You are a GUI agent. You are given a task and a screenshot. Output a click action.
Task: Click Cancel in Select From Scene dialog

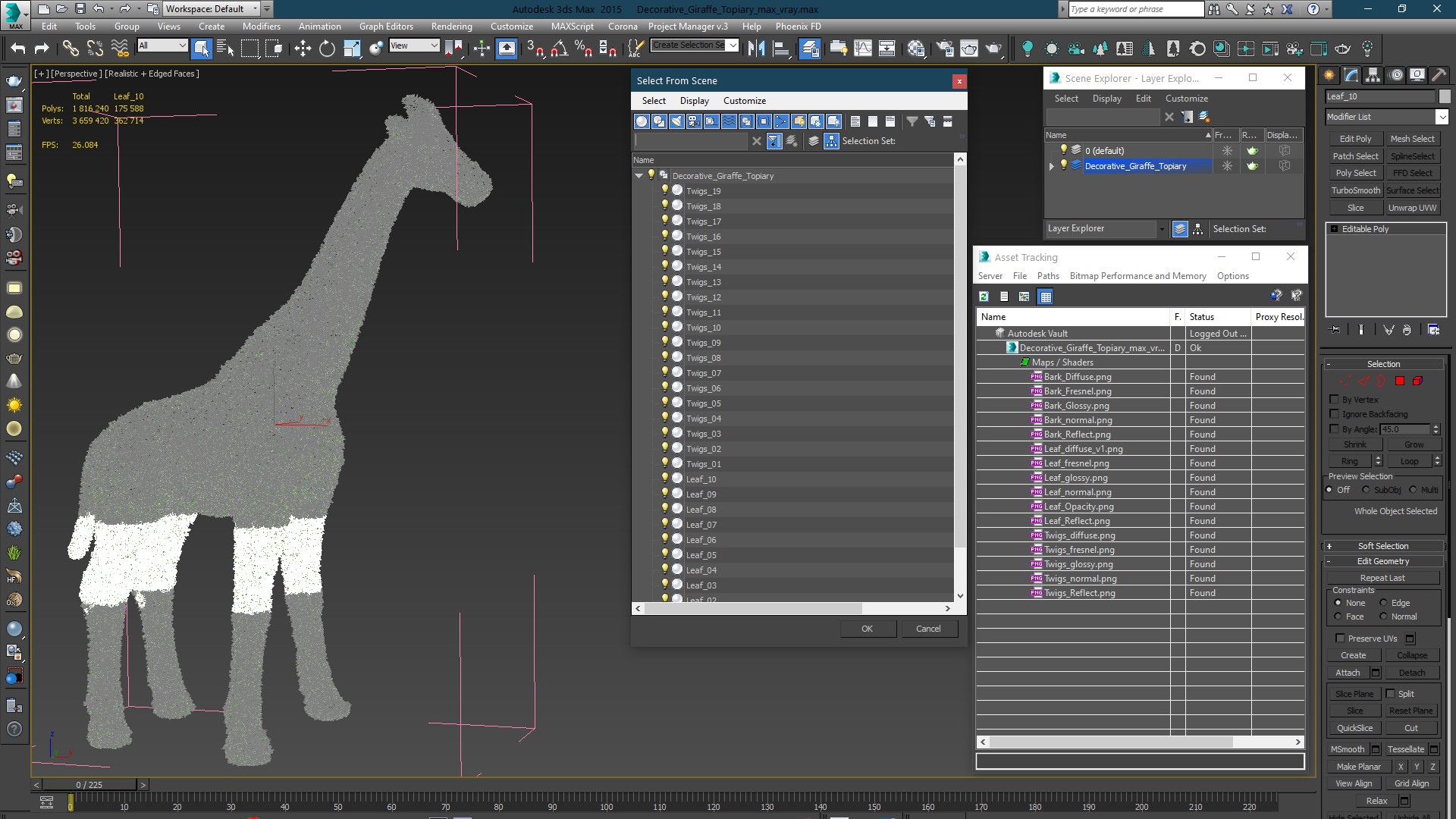click(928, 629)
